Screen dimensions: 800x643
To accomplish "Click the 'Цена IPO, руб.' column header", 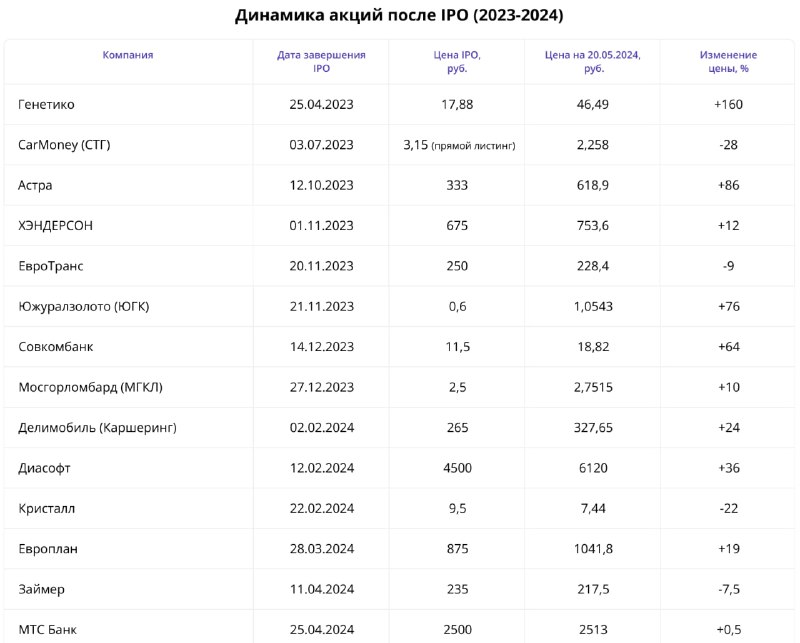I will 457,62.
